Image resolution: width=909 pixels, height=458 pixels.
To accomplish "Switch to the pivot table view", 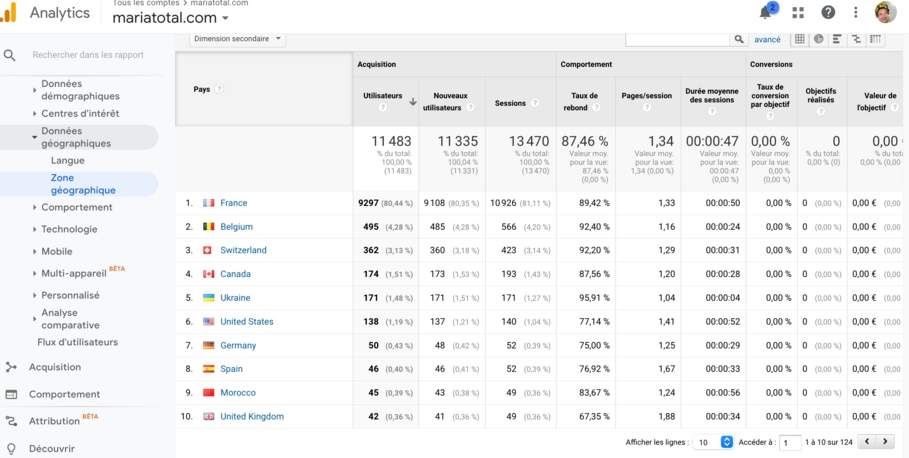I will pyautogui.click(x=875, y=39).
